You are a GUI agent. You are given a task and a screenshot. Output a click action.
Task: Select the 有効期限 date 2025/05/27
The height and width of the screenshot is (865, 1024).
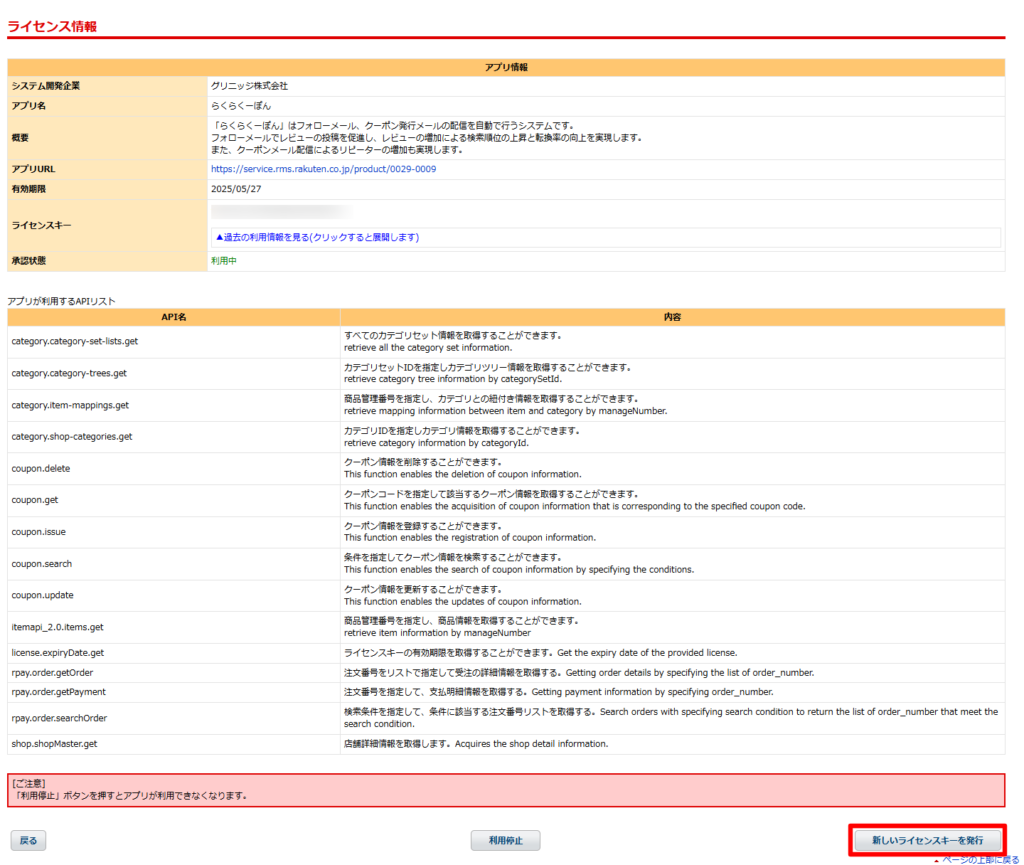click(235, 188)
